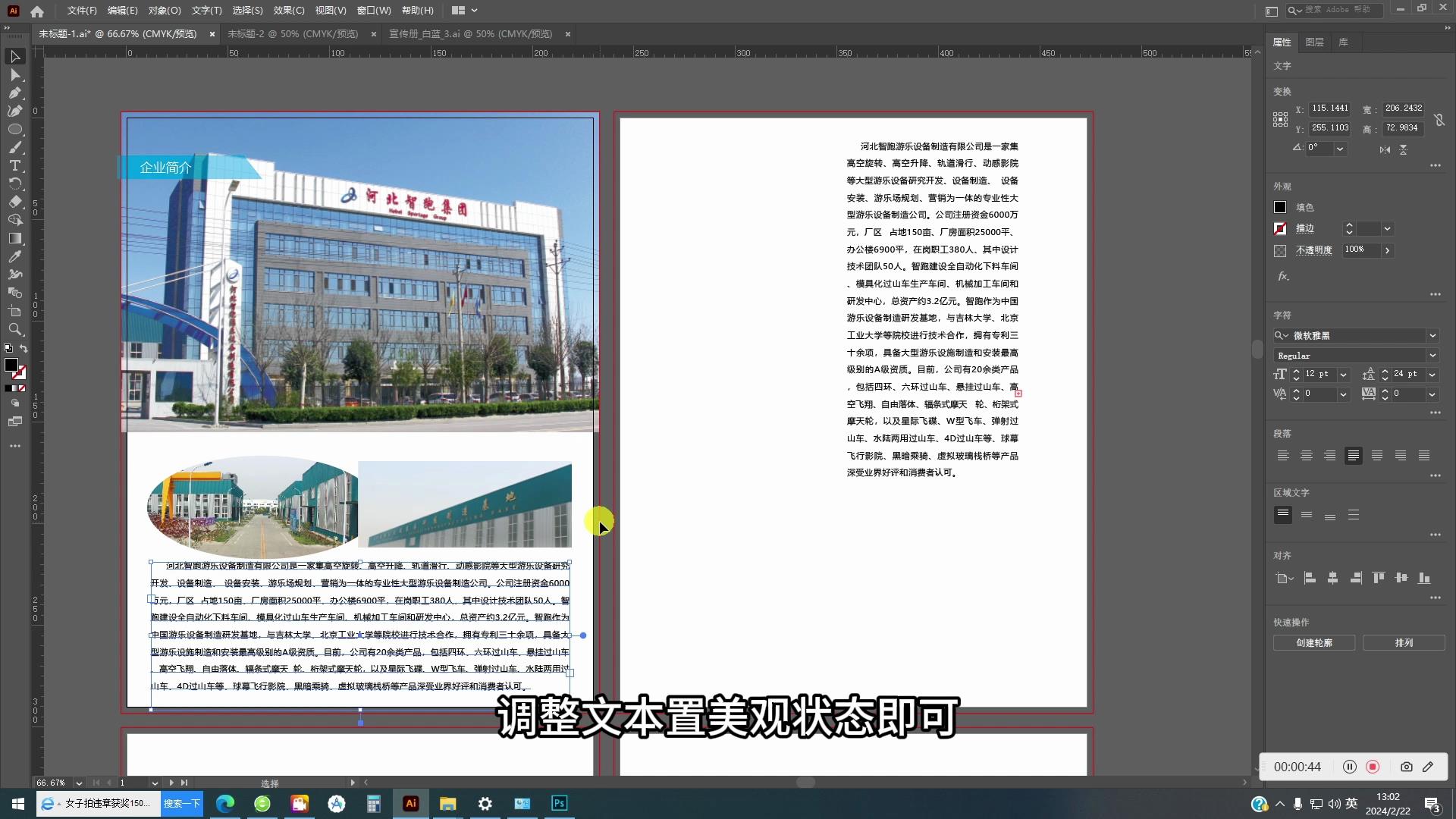Click the 排列 button
The height and width of the screenshot is (819, 1456).
pos(1404,643)
